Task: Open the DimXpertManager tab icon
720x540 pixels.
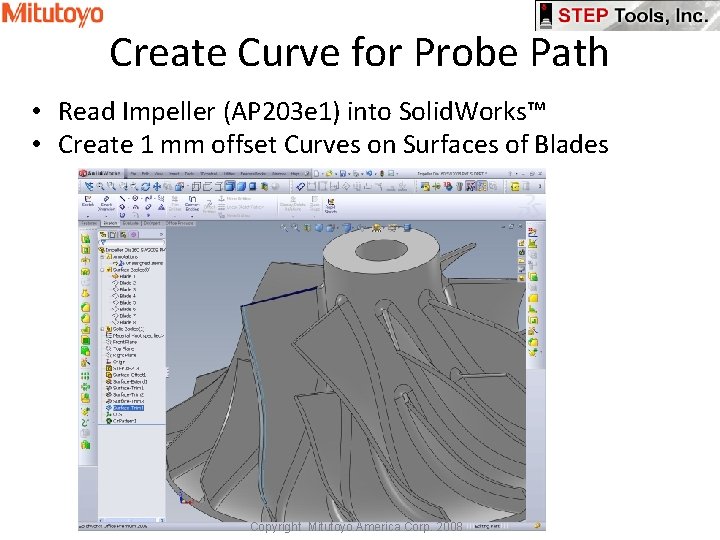Action: click(134, 235)
